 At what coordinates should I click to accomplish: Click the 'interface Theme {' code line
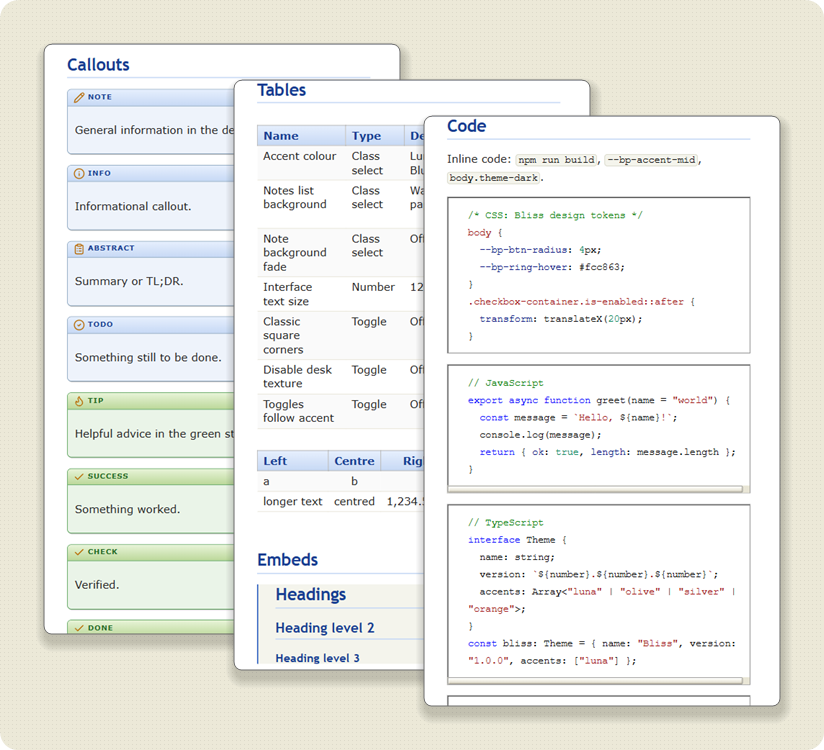517,540
